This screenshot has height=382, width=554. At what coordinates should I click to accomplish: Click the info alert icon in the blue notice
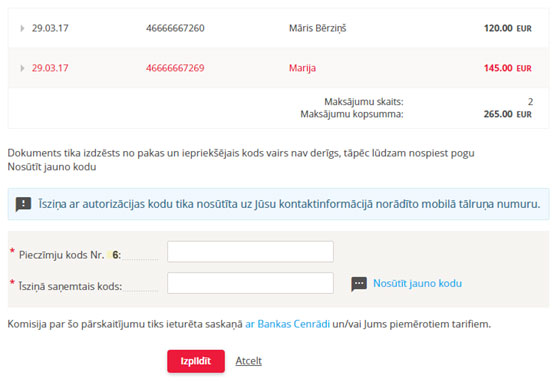coord(23,204)
